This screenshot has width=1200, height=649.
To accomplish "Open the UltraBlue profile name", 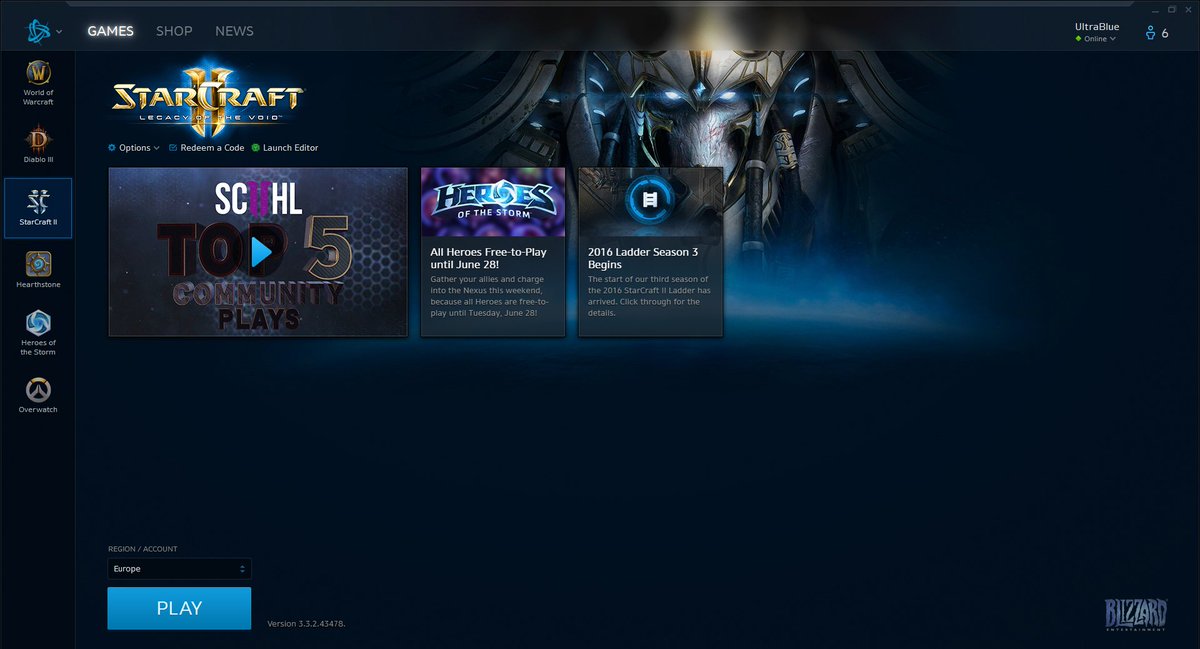I will click(x=1097, y=27).
